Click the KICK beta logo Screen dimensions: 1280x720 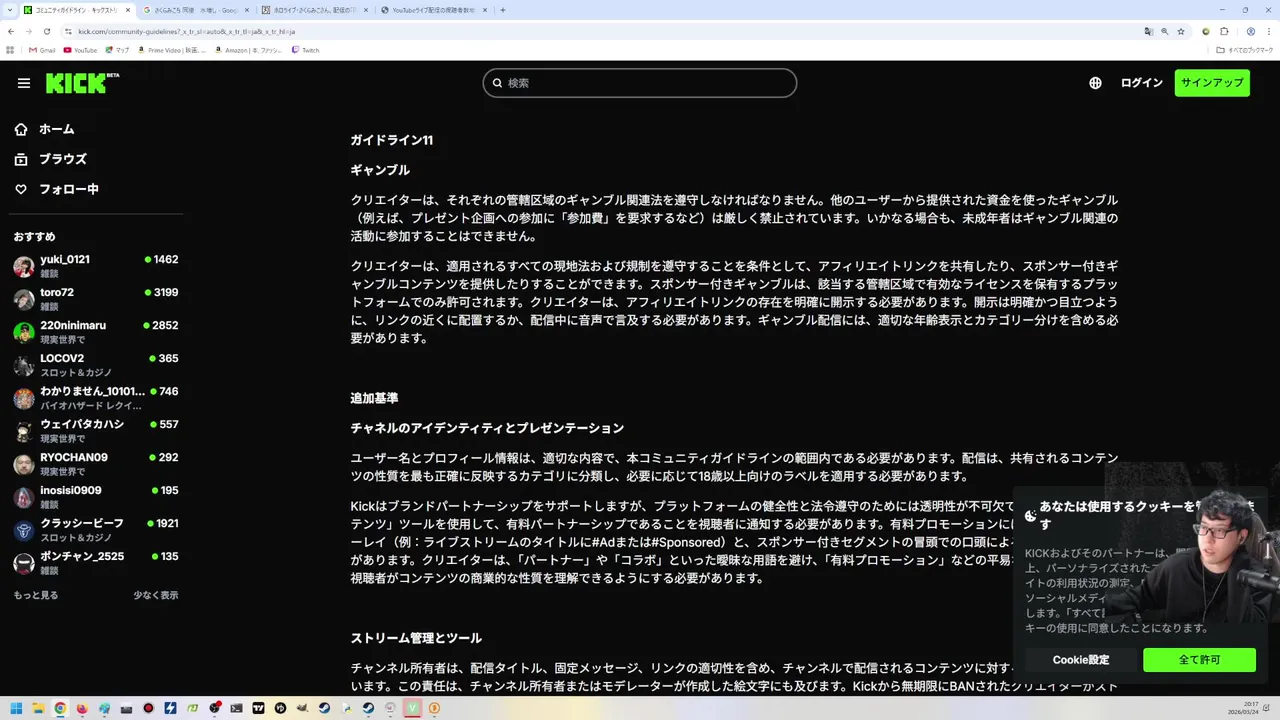pos(82,83)
